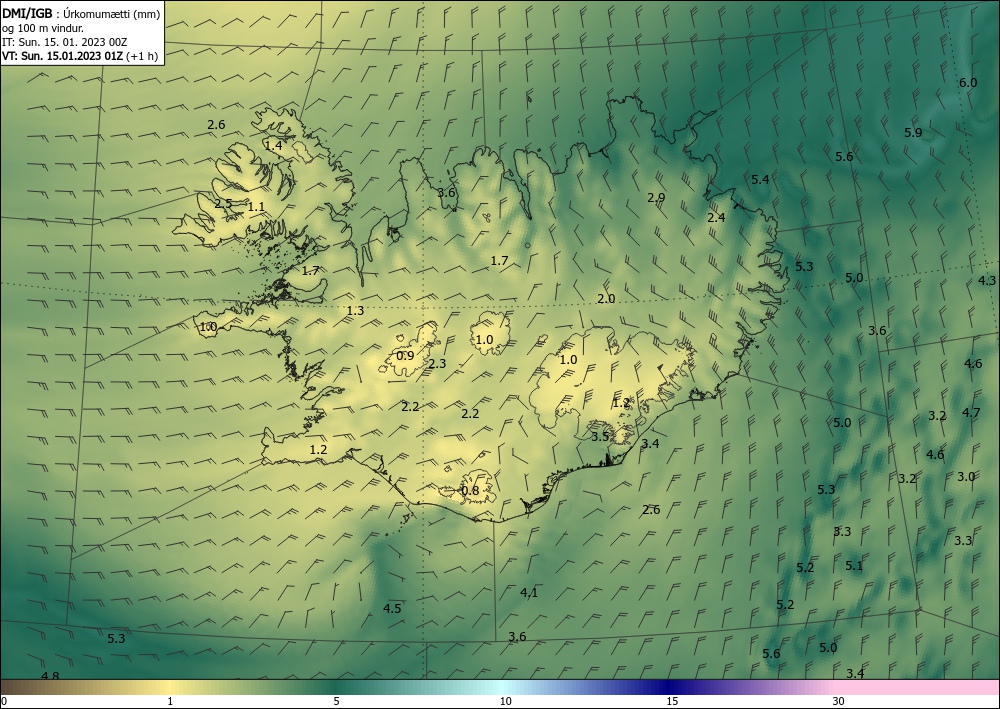Click the 5.1 value in the southeast sea
The height and width of the screenshot is (709, 1000).
pyautogui.click(x=854, y=566)
